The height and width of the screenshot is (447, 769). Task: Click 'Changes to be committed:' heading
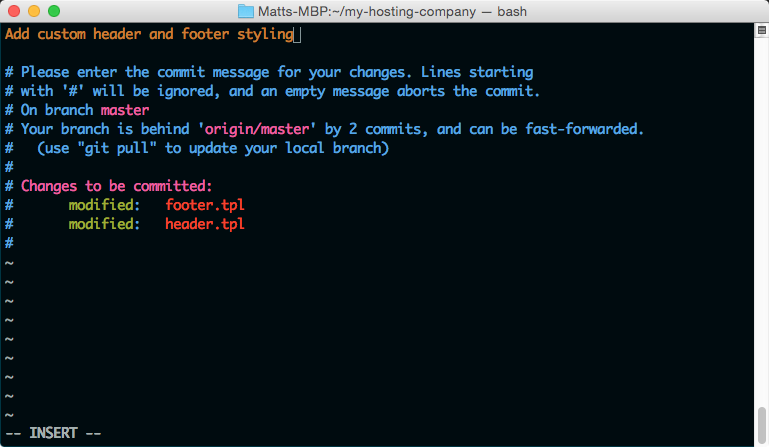(116, 186)
